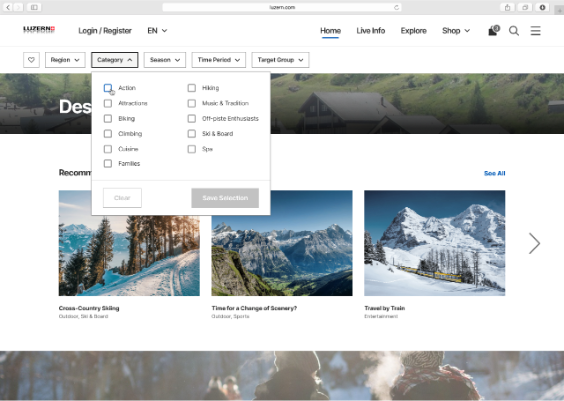The height and width of the screenshot is (401, 564).
Task: Click the search magnifier icon
Action: point(514,31)
